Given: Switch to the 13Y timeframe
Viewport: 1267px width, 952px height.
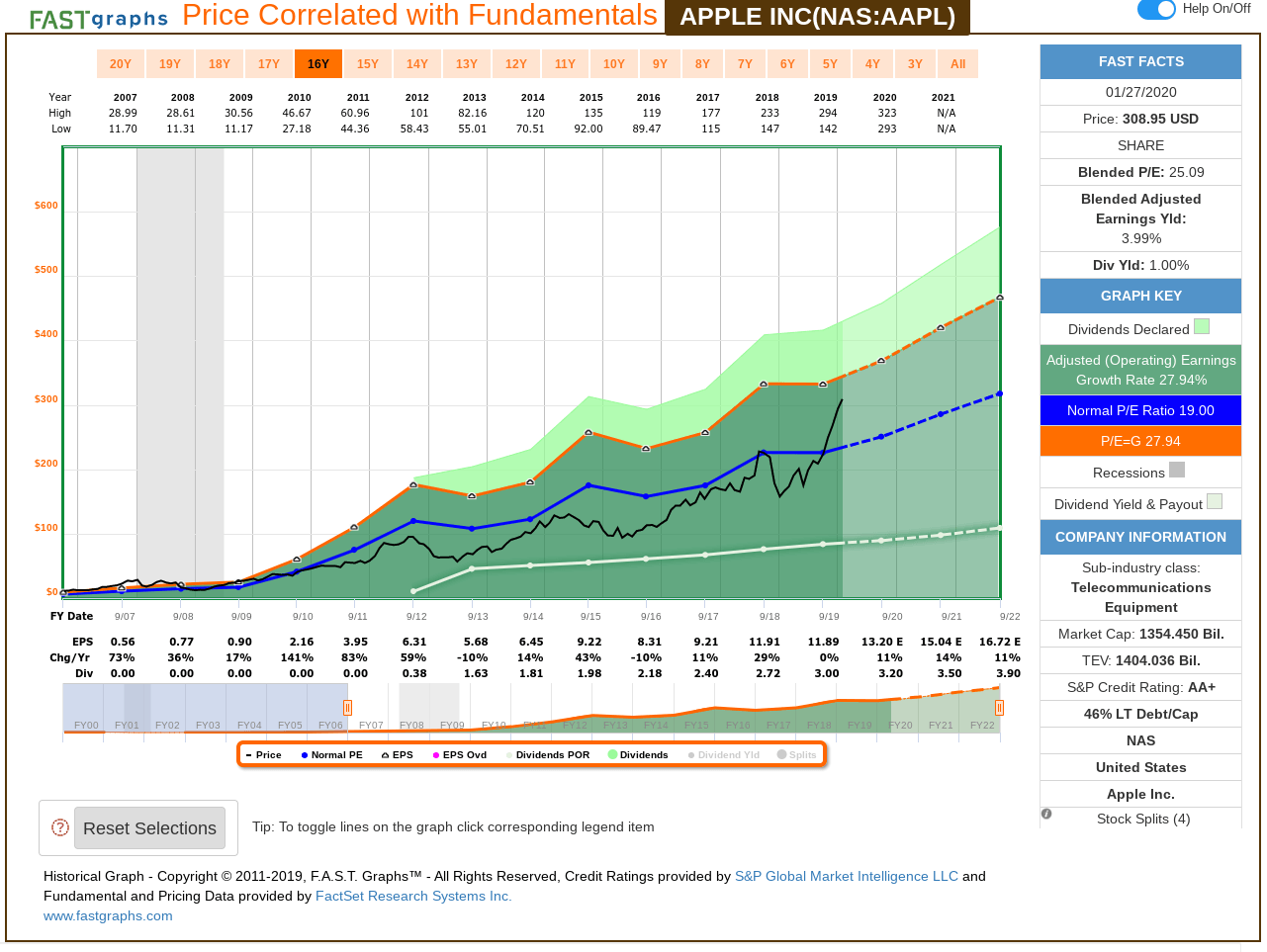Looking at the screenshot, I should pos(467,64).
